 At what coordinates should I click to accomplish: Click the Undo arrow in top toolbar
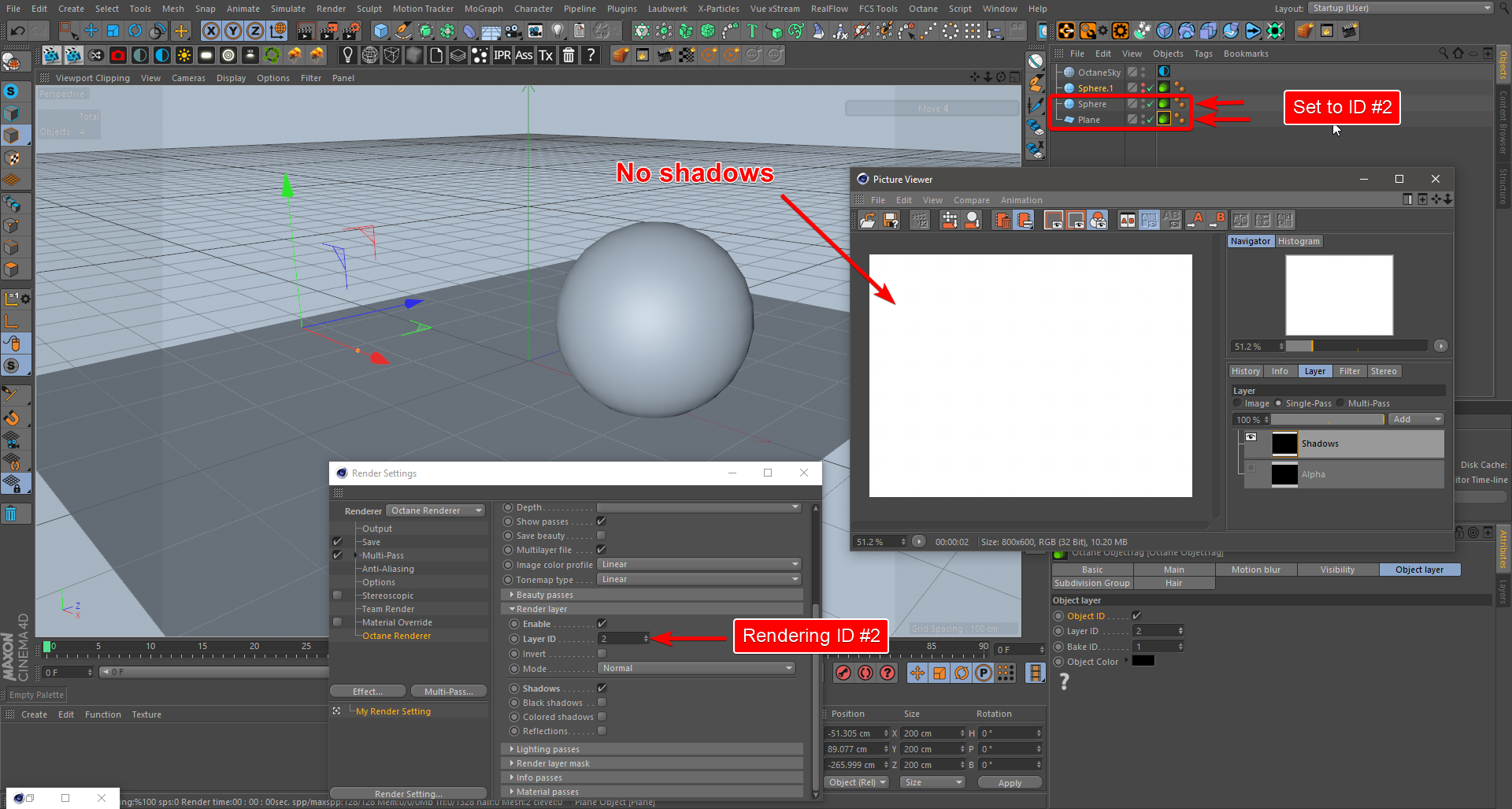pyautogui.click(x=17, y=32)
